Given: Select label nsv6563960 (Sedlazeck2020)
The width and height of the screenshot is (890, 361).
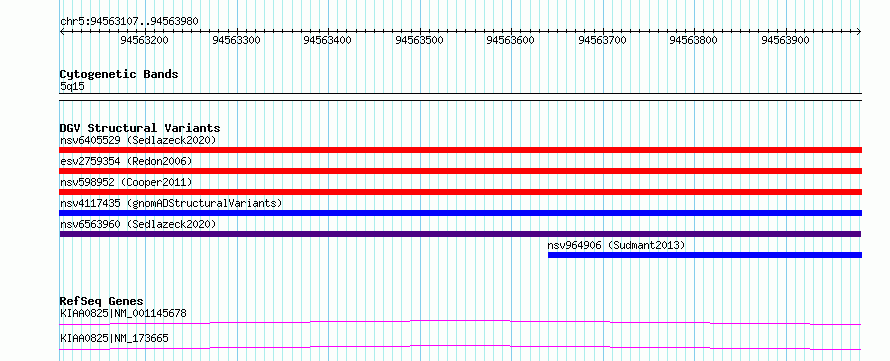Looking at the screenshot, I should click(138, 224).
